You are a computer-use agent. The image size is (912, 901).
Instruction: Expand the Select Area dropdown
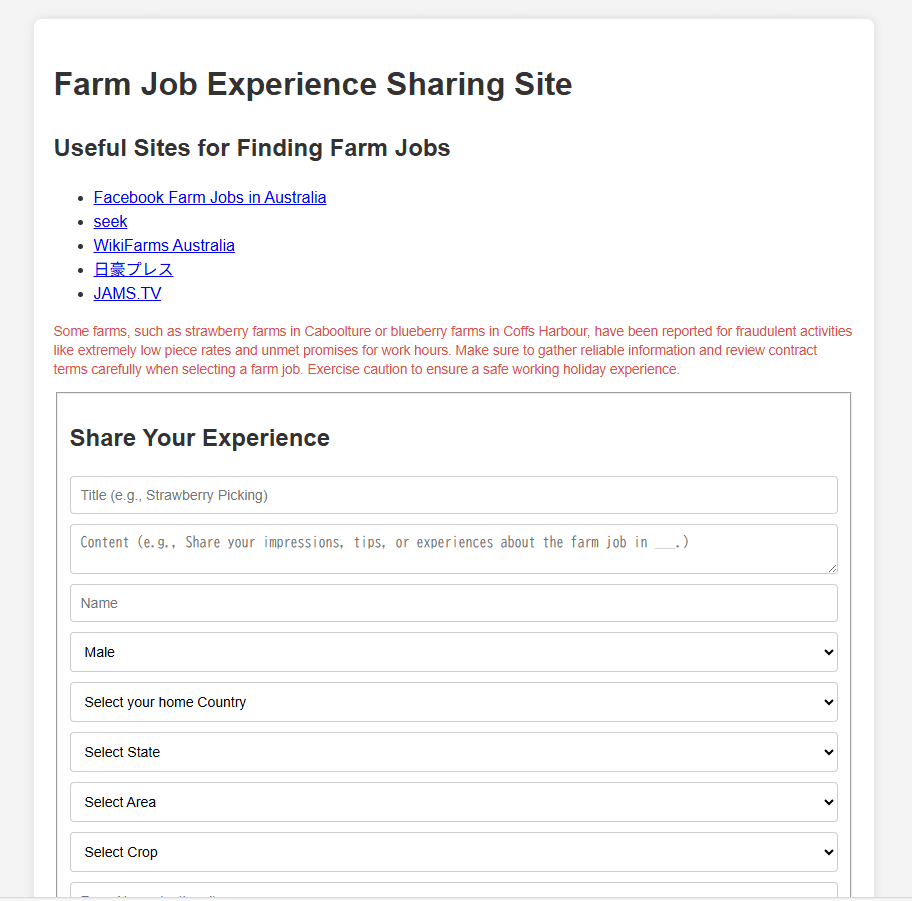tap(453, 802)
